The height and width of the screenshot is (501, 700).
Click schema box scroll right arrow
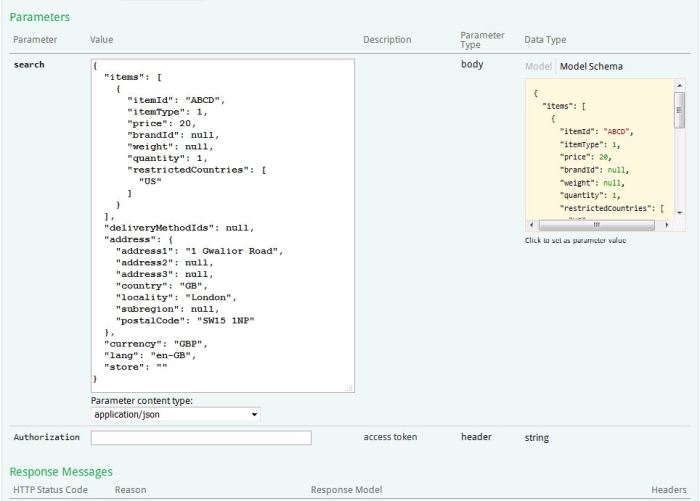667,225
